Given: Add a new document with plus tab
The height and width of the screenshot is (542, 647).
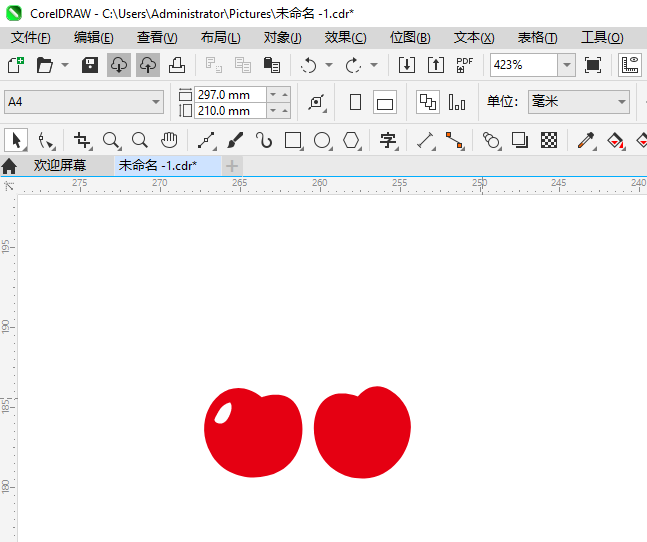Looking at the screenshot, I should [x=232, y=166].
